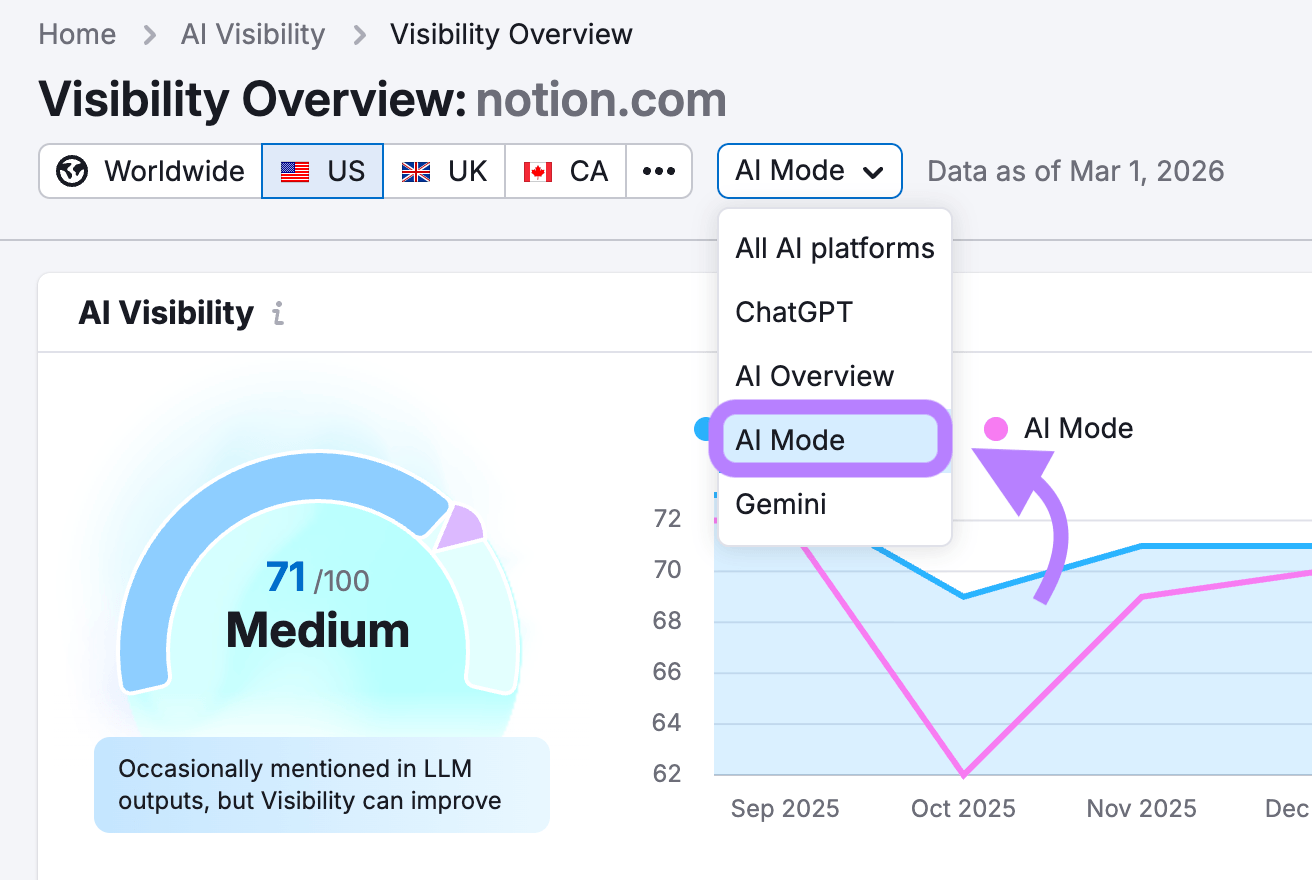Viewport: 1312px width, 880px height.
Task: Click the UK flag icon
Action: [x=415, y=170]
